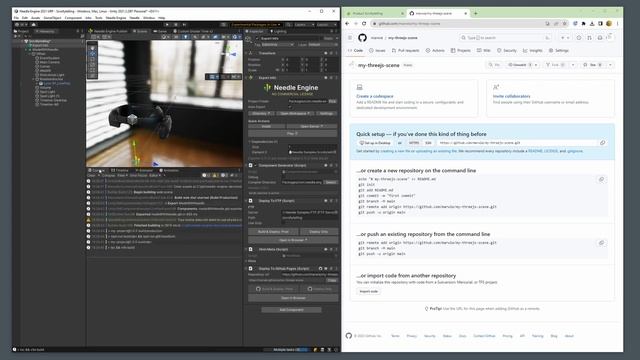This screenshot has height=360, width=640.
Task: Collapse the Deploy To FTP component
Action: pos(247,201)
